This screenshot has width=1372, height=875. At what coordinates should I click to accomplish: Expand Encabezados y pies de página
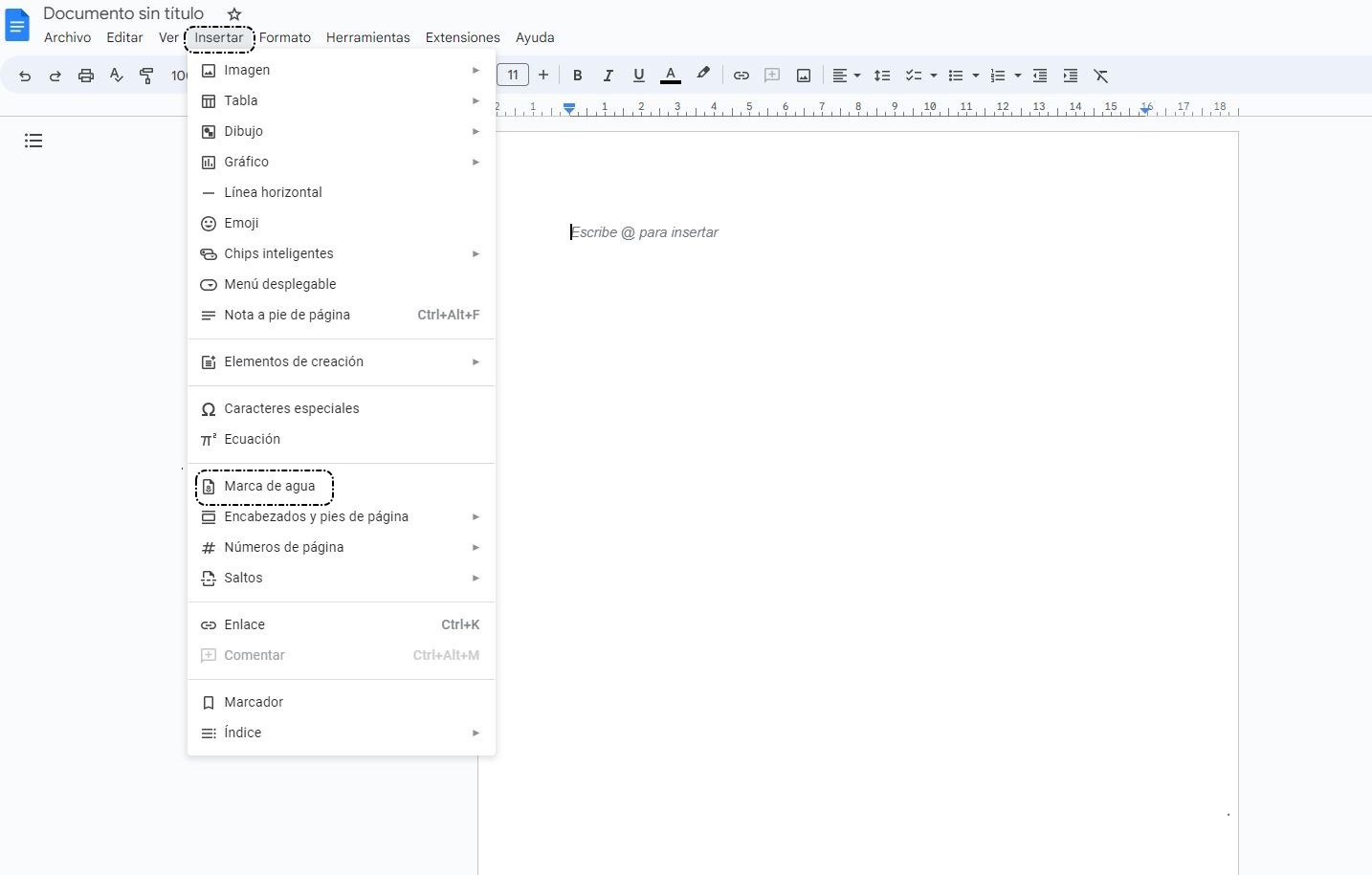(x=342, y=516)
